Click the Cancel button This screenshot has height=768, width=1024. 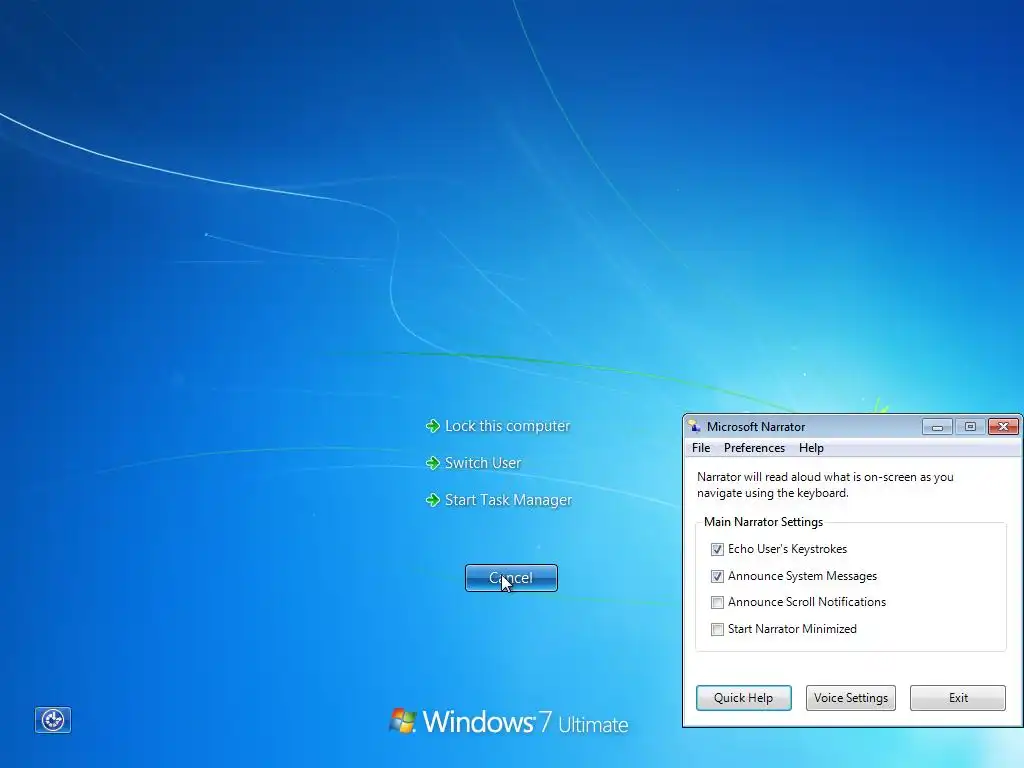[511, 578]
